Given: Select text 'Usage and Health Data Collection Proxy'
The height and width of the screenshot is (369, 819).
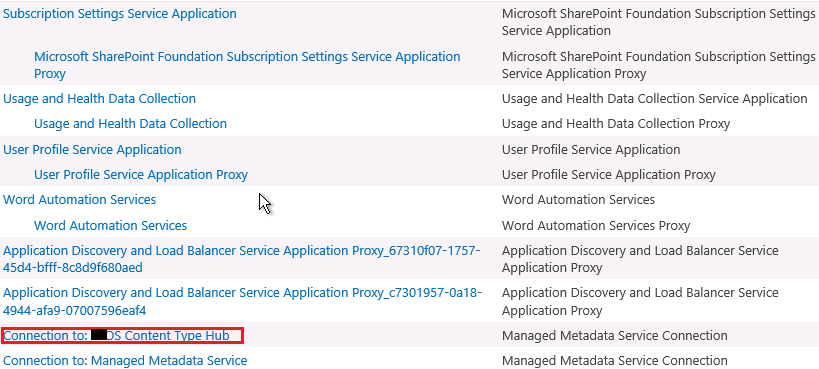Looking at the screenshot, I should [616, 124].
